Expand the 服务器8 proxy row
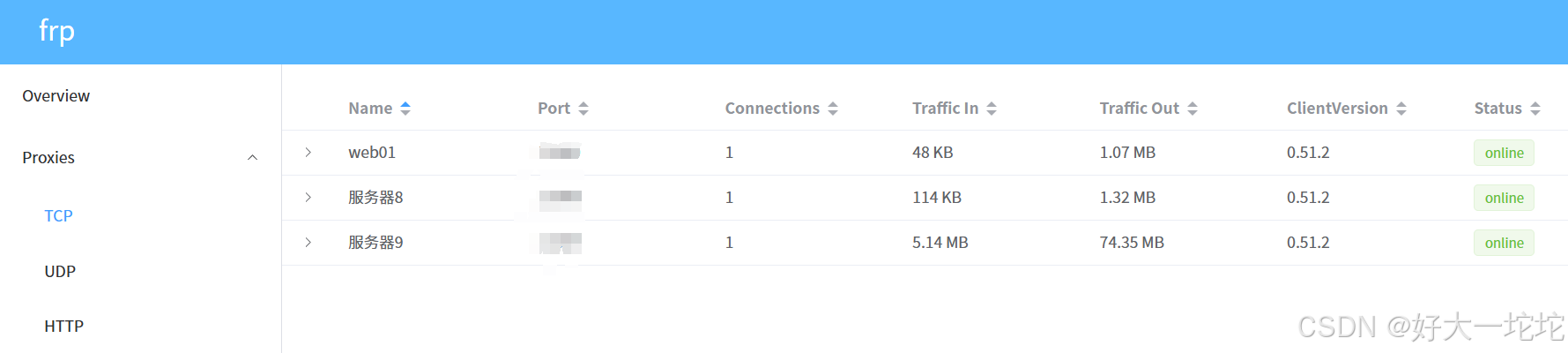Screen dimensions: 1568x353 (x=308, y=198)
